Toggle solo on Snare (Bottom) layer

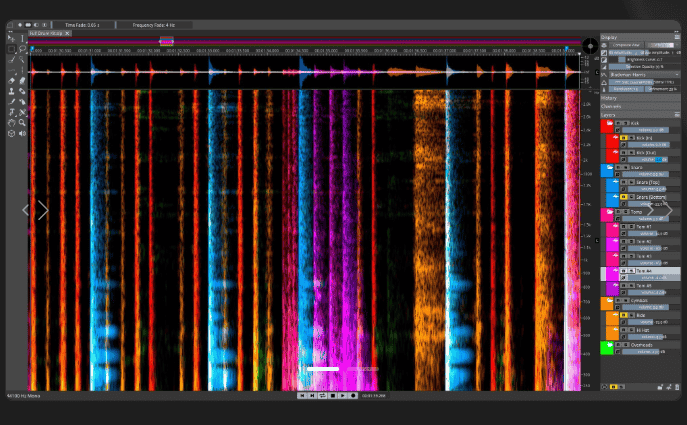(623, 197)
